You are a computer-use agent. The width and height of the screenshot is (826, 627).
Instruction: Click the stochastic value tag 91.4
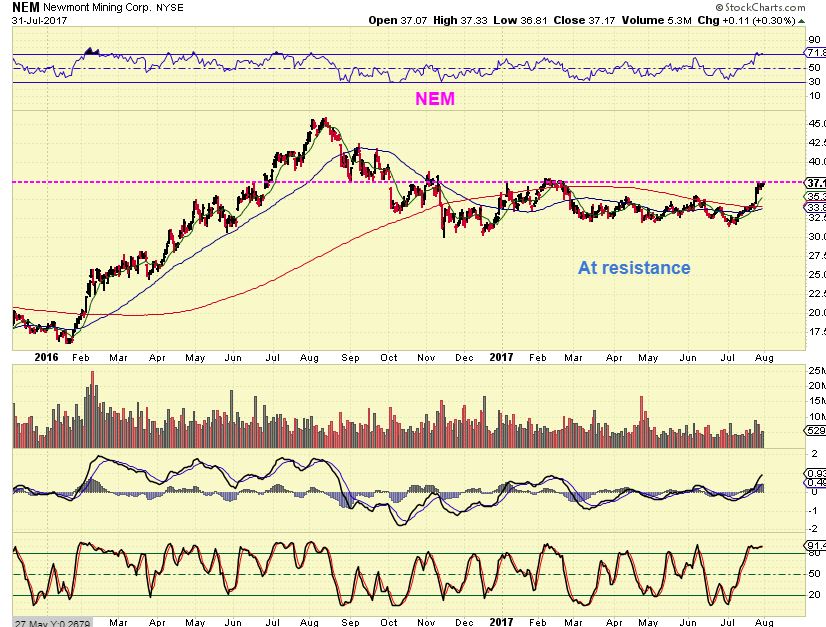pyautogui.click(x=815, y=545)
